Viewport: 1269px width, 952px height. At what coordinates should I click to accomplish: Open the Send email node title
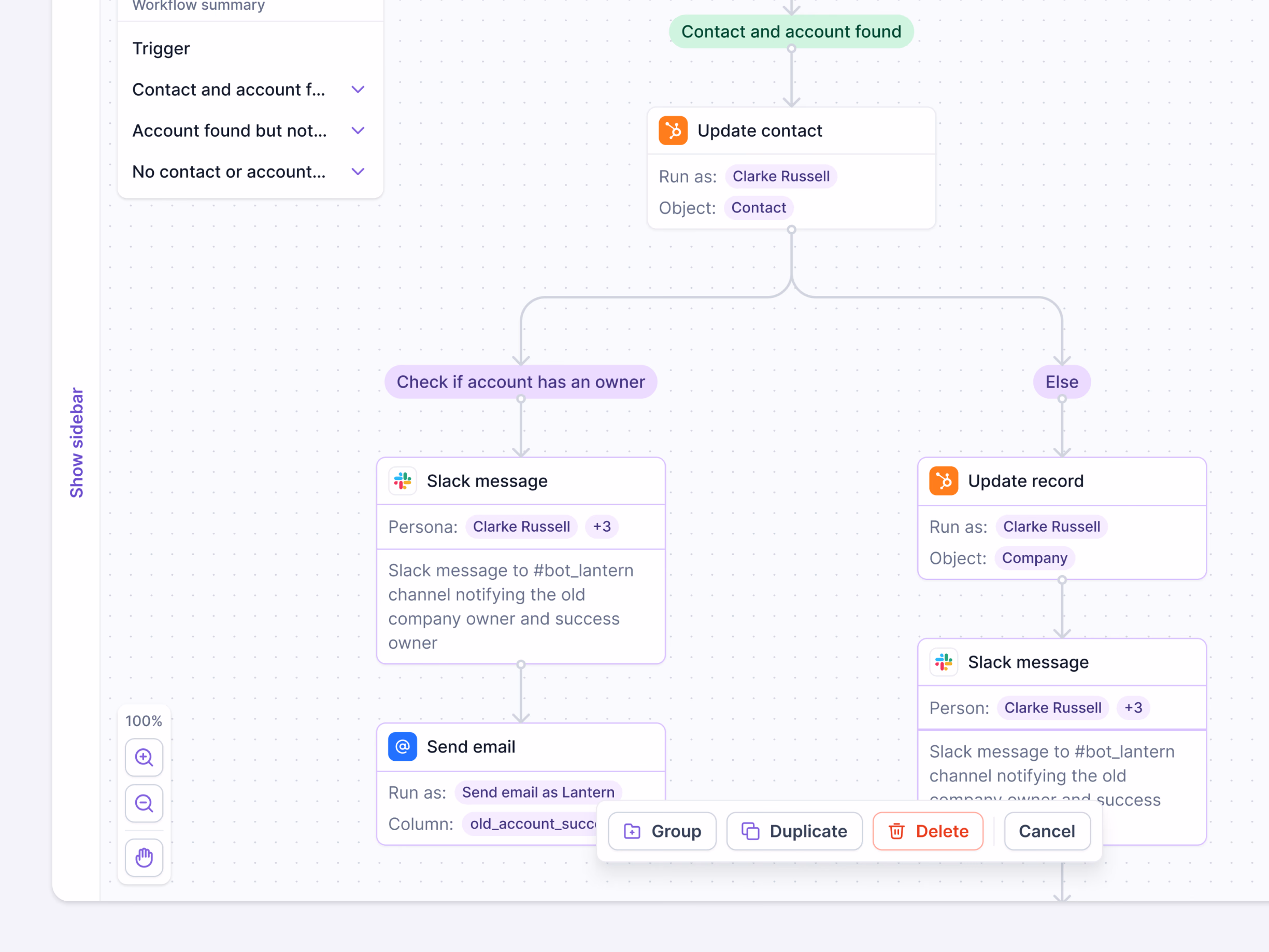(471, 747)
